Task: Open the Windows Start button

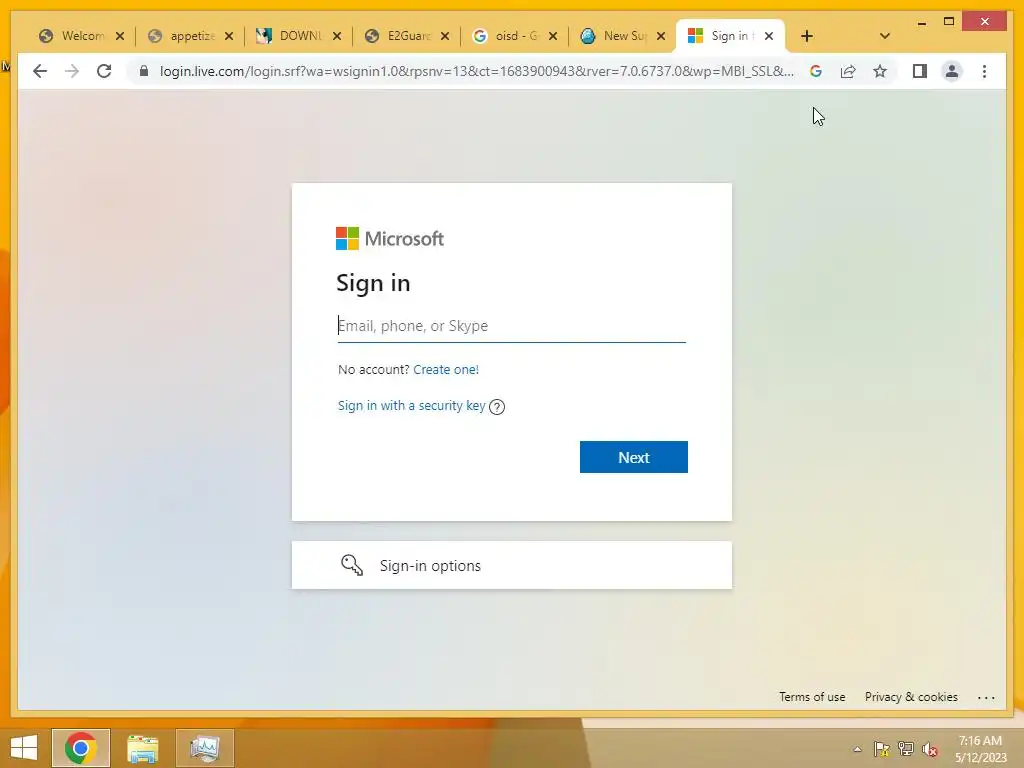Action: (x=24, y=748)
